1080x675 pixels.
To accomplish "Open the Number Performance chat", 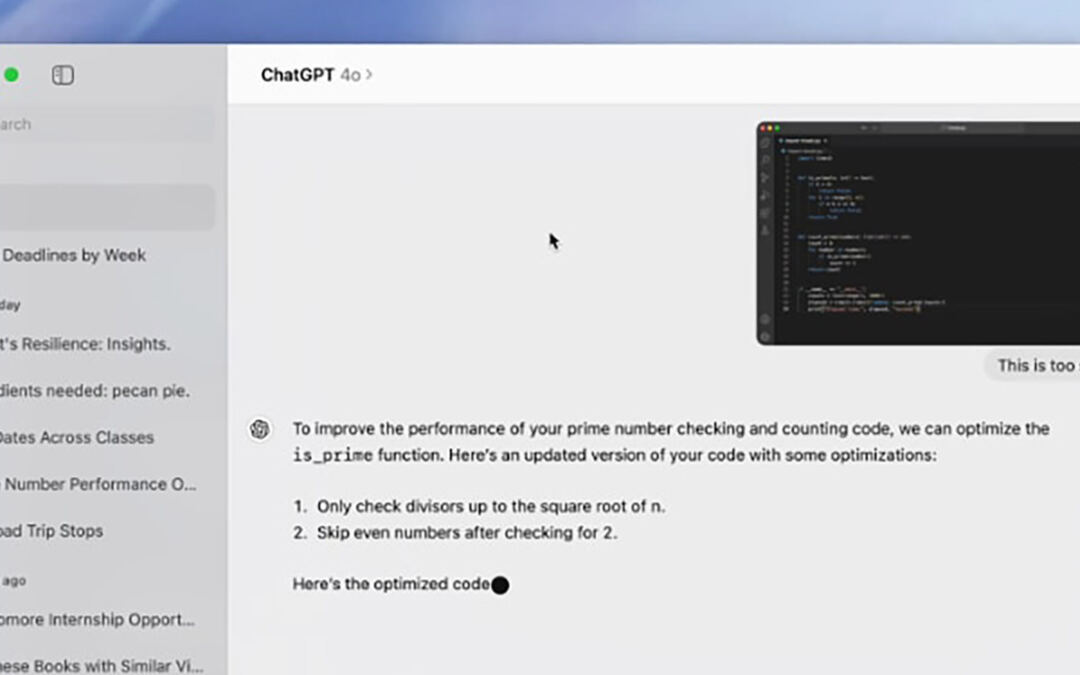I will pos(98,484).
